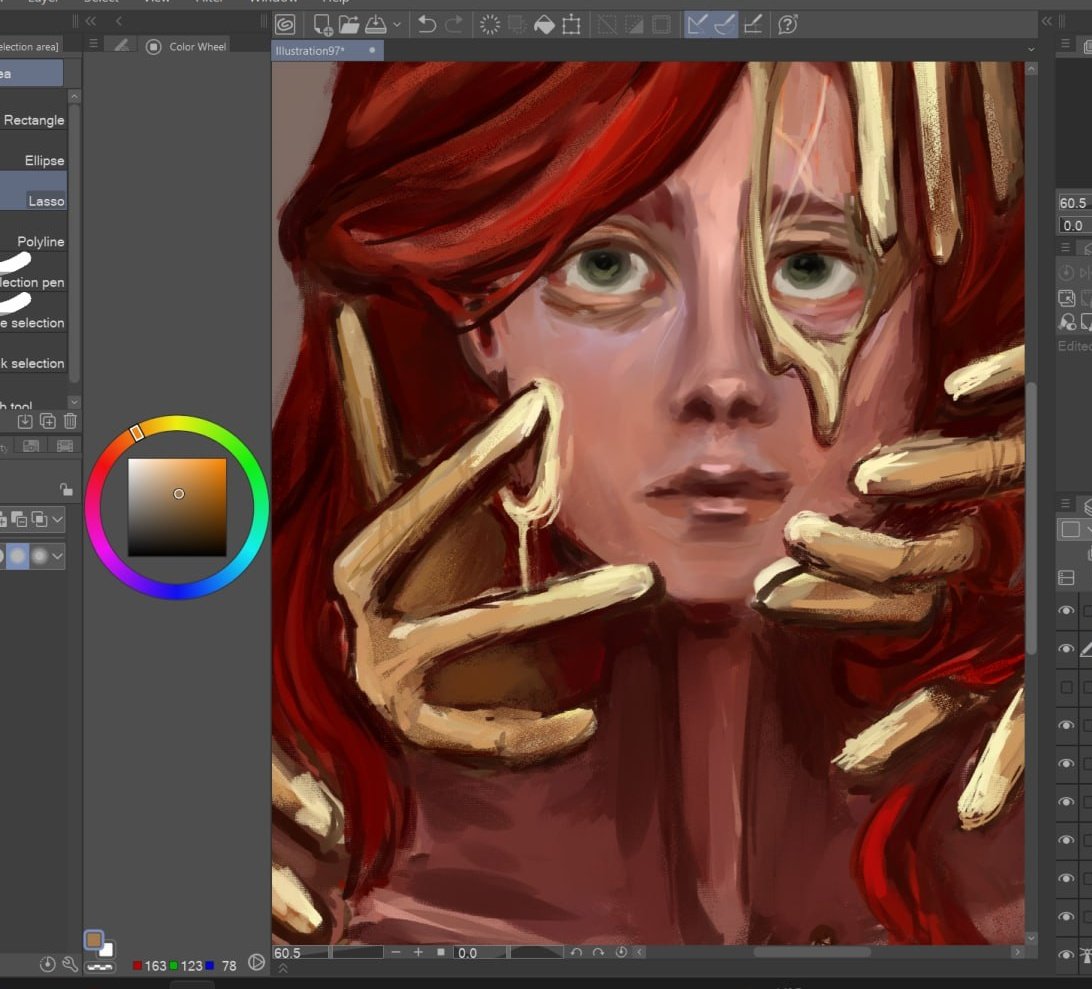Screen dimensions: 1092x989
Task: Select the Lasso selection sub tool
Action: (x=33, y=192)
